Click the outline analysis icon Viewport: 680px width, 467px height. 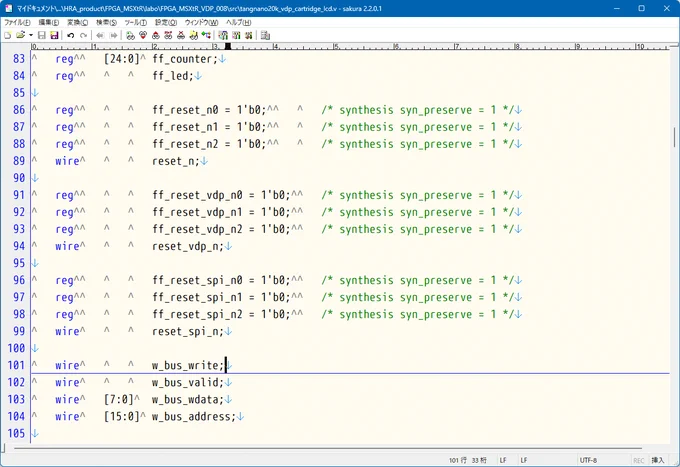click(x=206, y=36)
